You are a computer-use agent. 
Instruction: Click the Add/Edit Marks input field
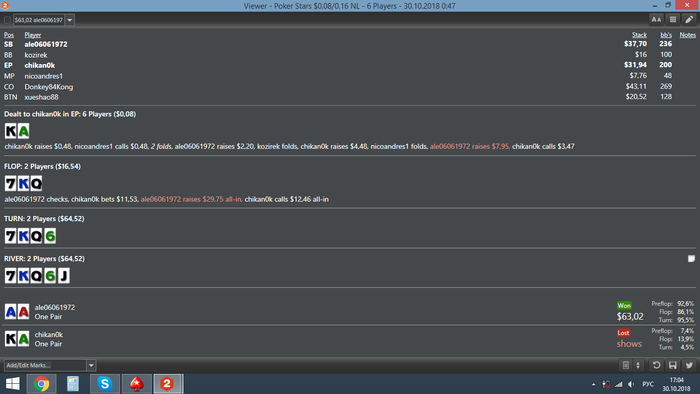click(45, 365)
